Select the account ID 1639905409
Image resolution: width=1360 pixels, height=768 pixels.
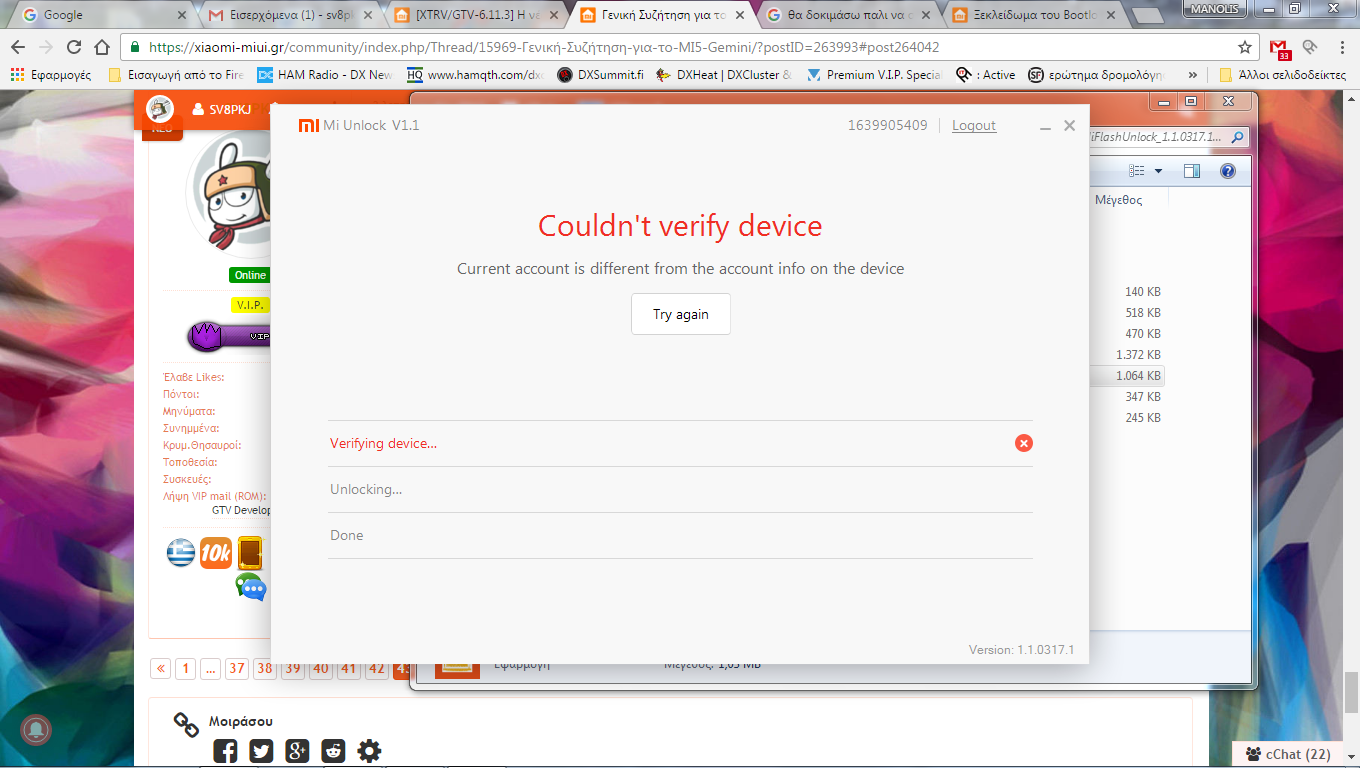(x=888, y=125)
